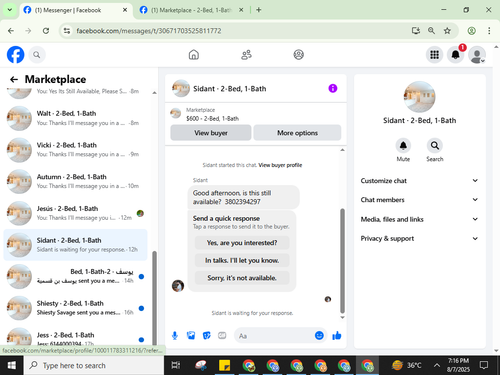The width and height of the screenshot is (500, 375).
Task: Switch to Messenger | Facebook tab
Action: [76, 10]
